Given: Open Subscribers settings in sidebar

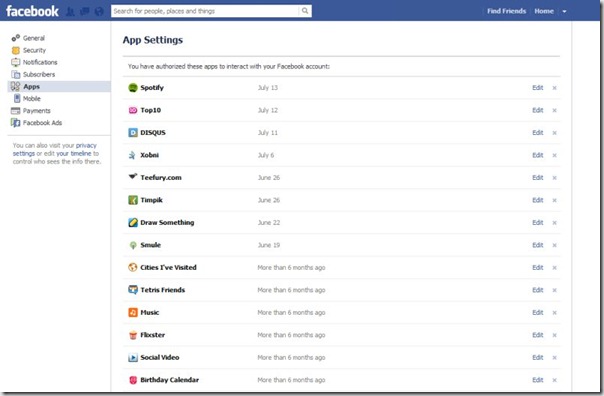Looking at the screenshot, I should pyautogui.click(x=39, y=74).
